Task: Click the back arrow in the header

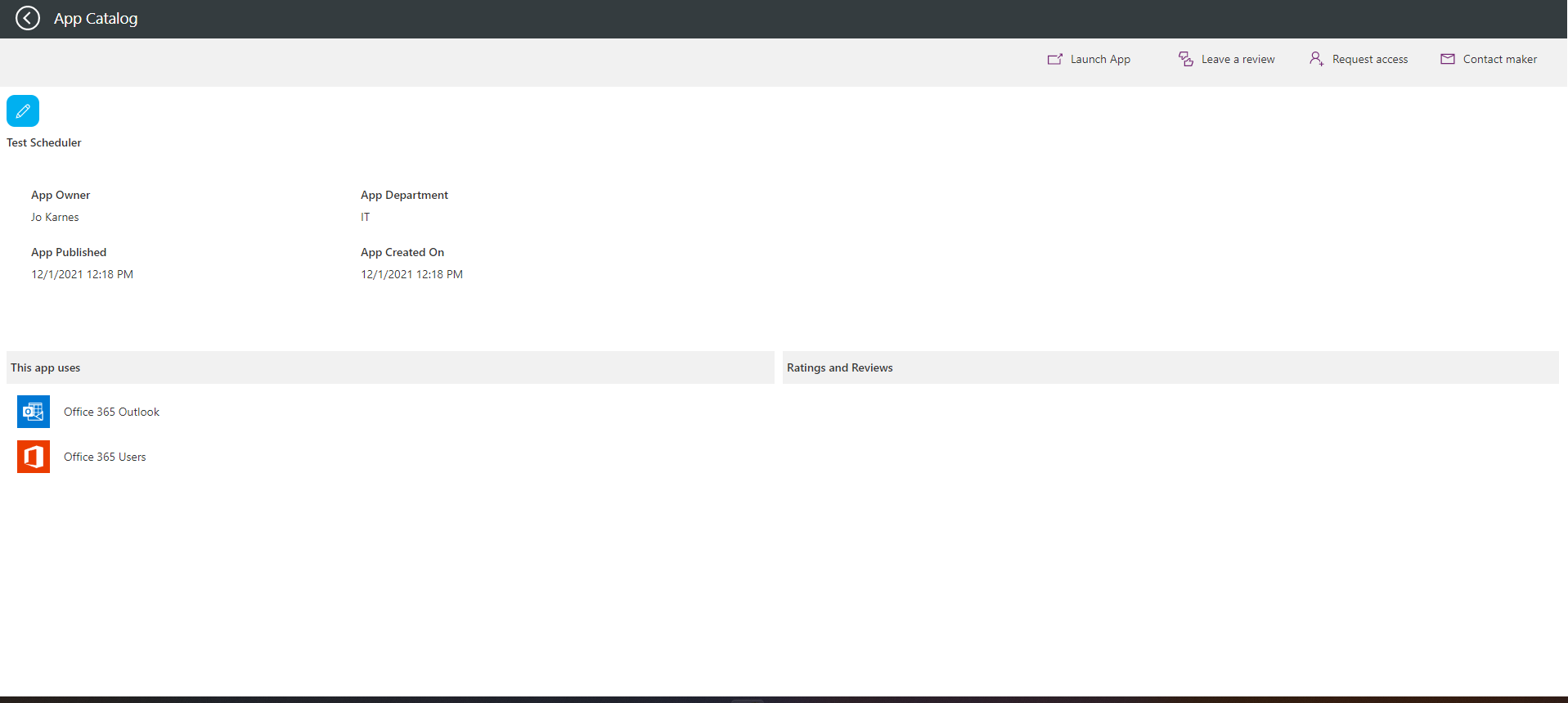Action: (x=28, y=18)
